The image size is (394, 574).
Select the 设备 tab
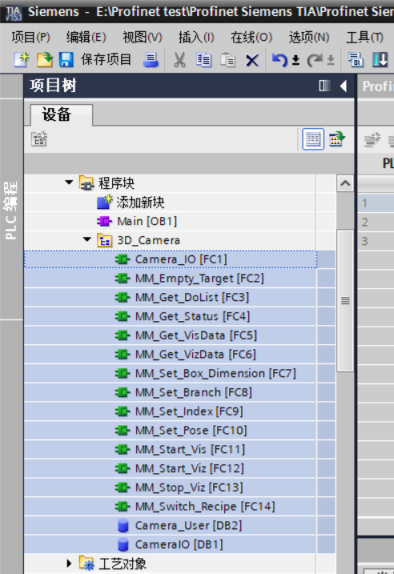(x=61, y=115)
